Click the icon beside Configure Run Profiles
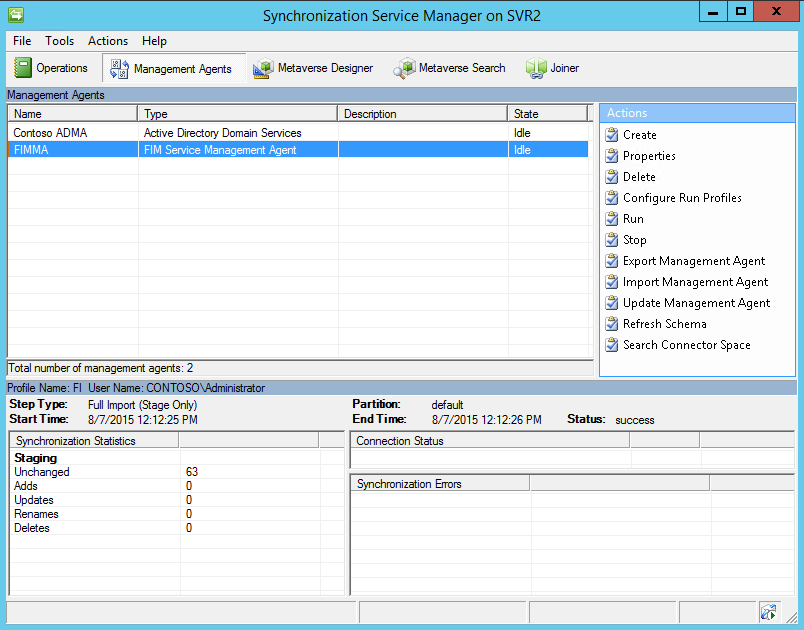Screen dimensions: 804x630 (x=612, y=198)
